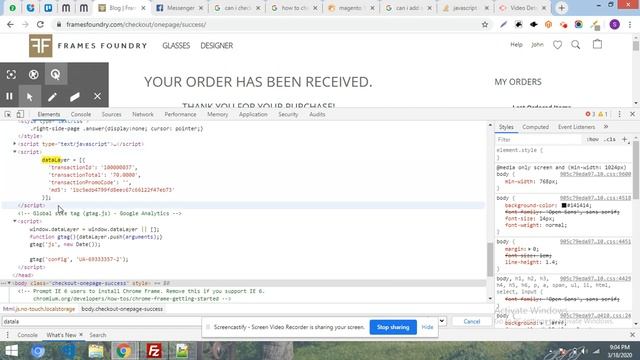Show more Styles pane tabs

pos(606,127)
